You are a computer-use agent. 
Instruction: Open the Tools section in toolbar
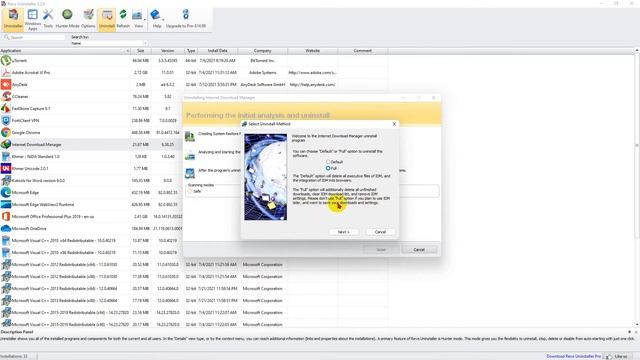click(48, 19)
